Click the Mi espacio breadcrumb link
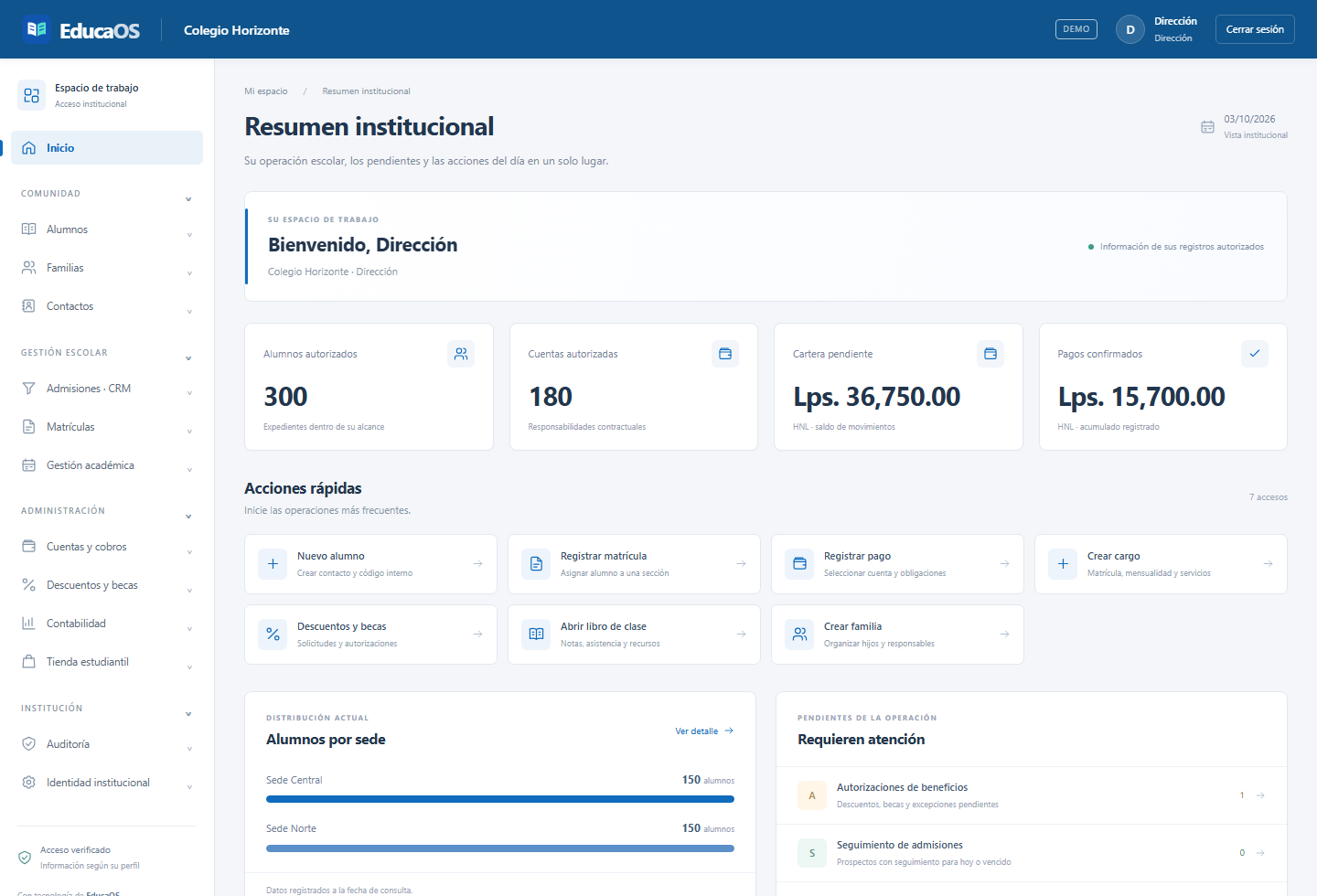 pyautogui.click(x=266, y=91)
